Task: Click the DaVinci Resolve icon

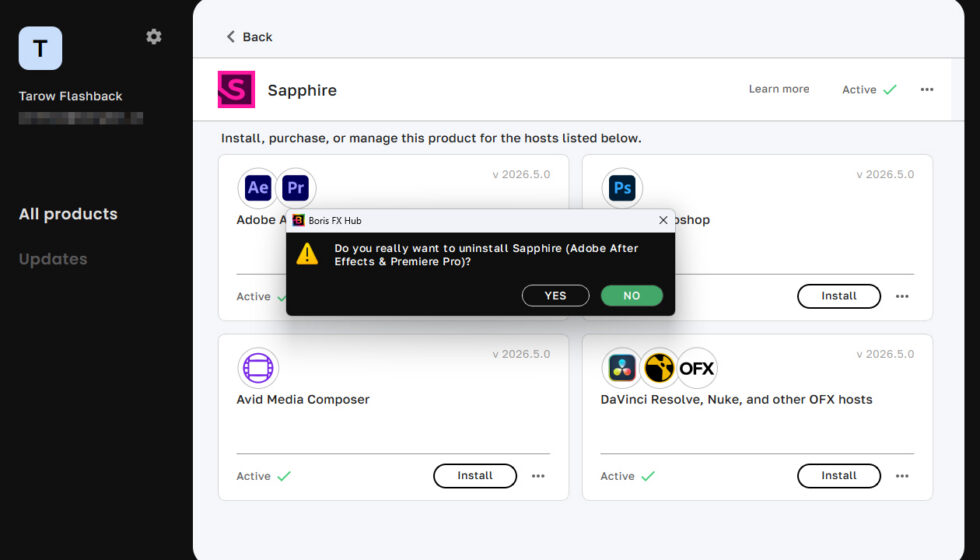Action: (x=622, y=368)
